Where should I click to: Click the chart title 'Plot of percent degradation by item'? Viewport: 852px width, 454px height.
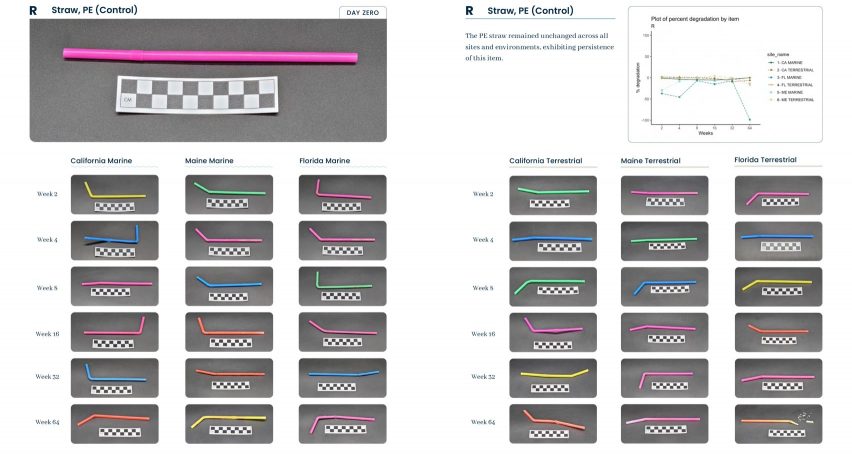click(x=695, y=19)
